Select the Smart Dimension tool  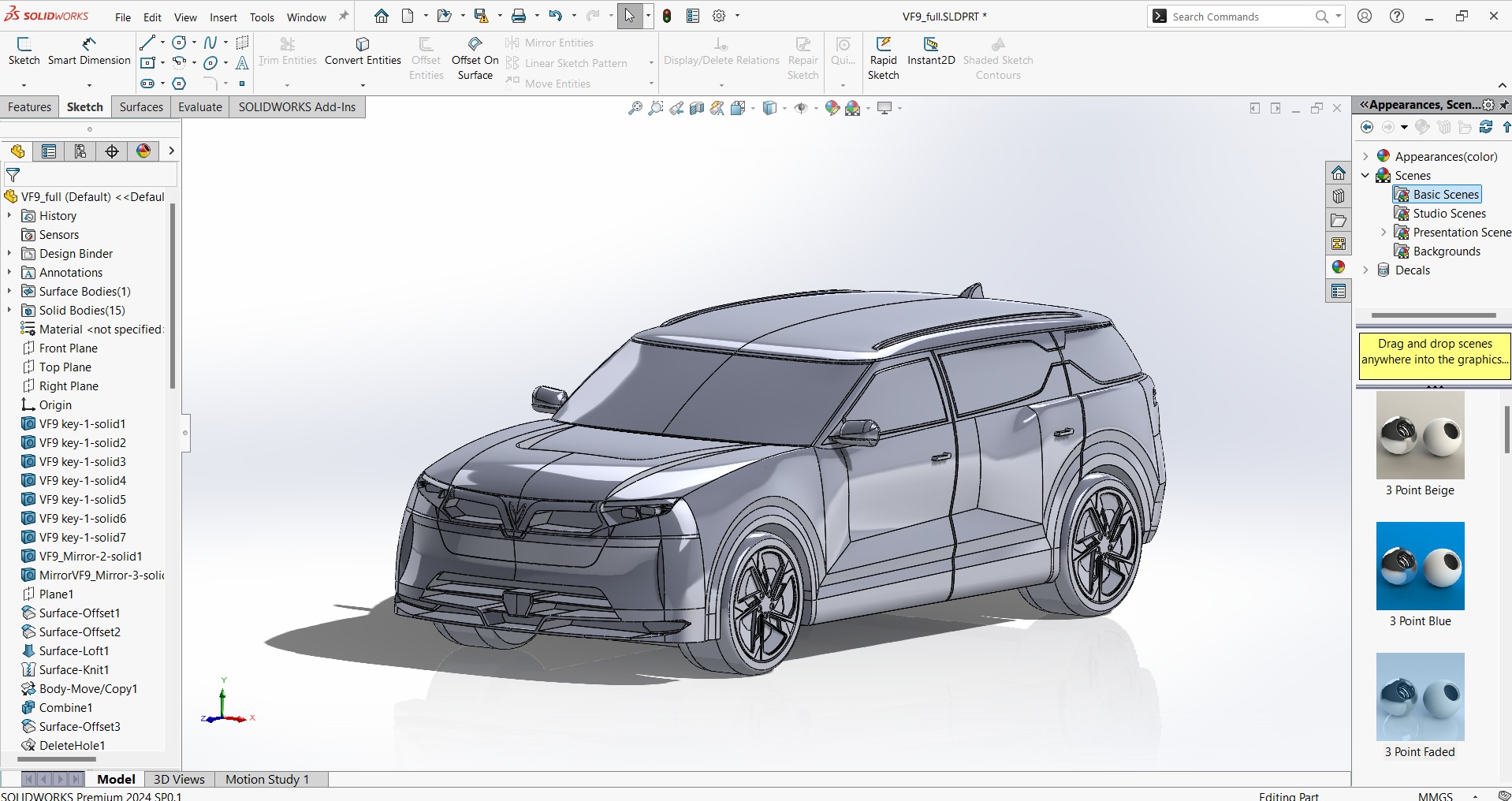point(89,51)
